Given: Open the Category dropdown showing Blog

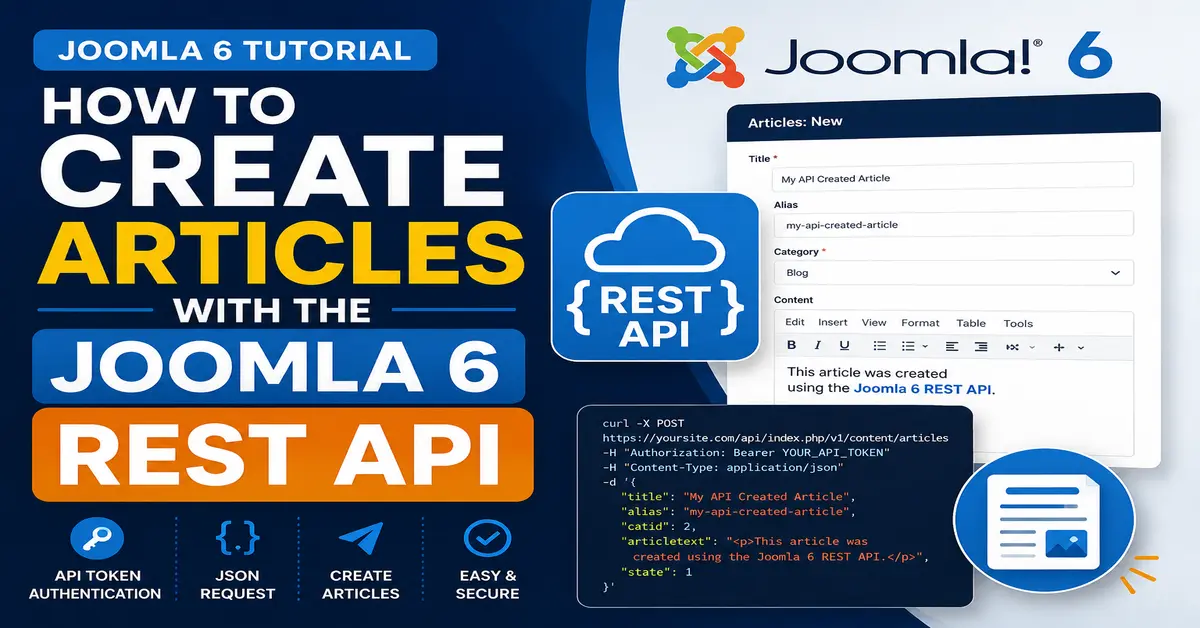Looking at the screenshot, I should pos(954,272).
